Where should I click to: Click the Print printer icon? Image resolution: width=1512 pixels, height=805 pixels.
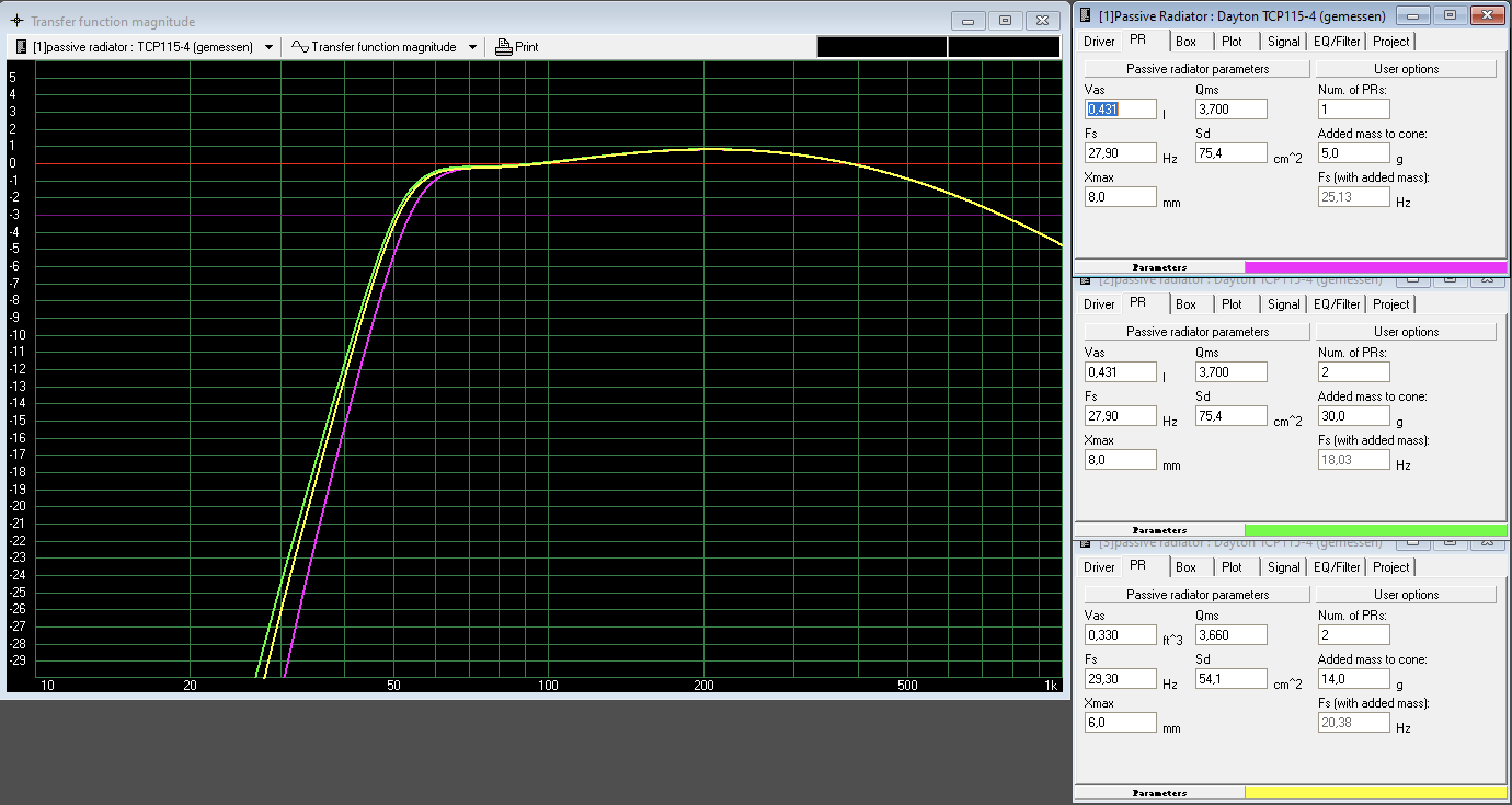coord(503,47)
